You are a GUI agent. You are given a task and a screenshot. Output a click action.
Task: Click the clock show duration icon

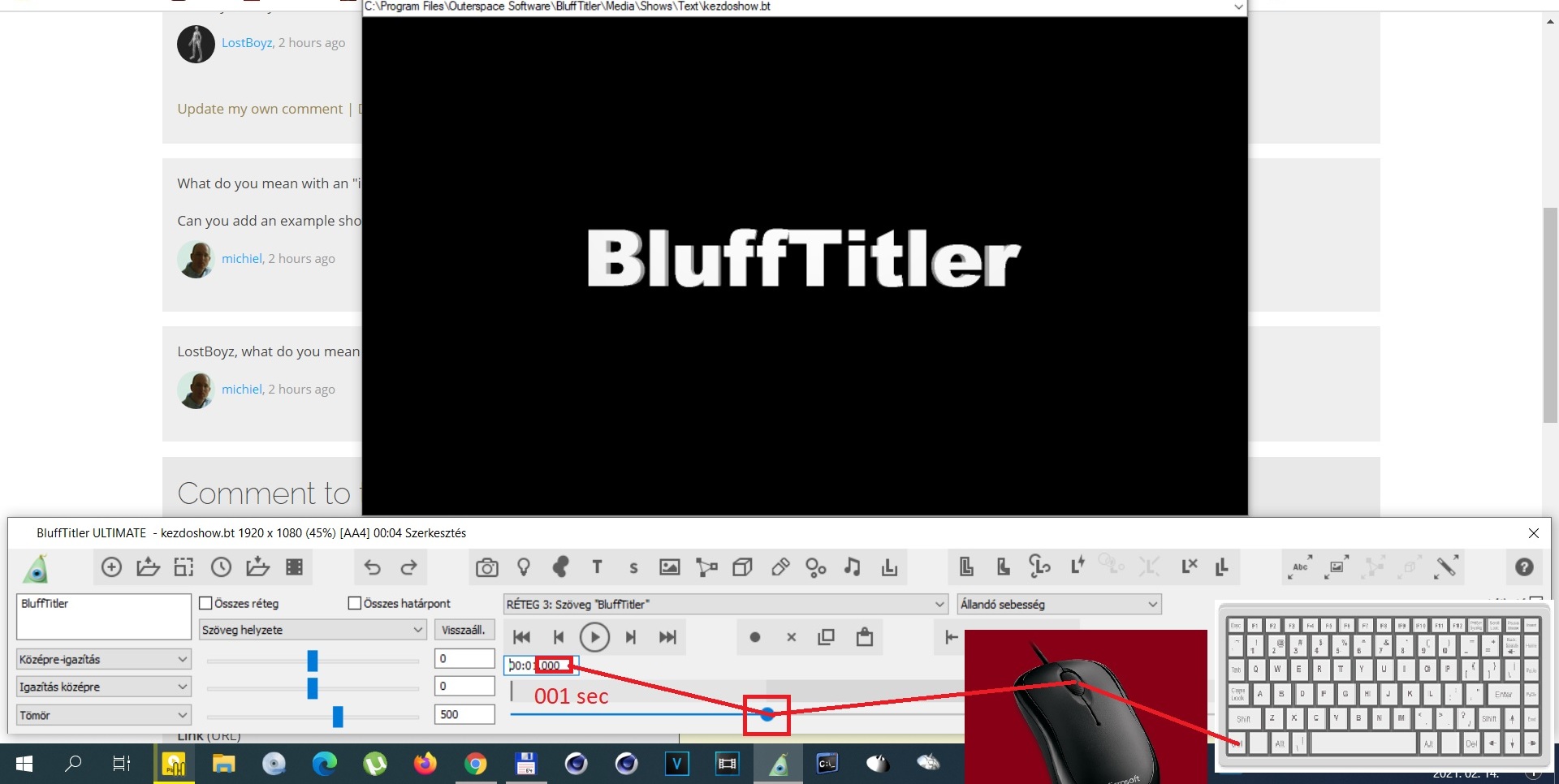(x=221, y=567)
